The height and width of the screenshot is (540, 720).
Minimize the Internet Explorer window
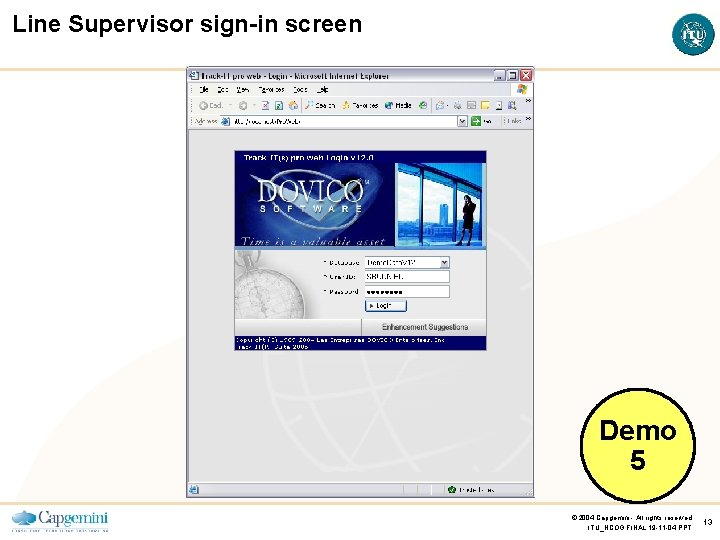pos(500,75)
